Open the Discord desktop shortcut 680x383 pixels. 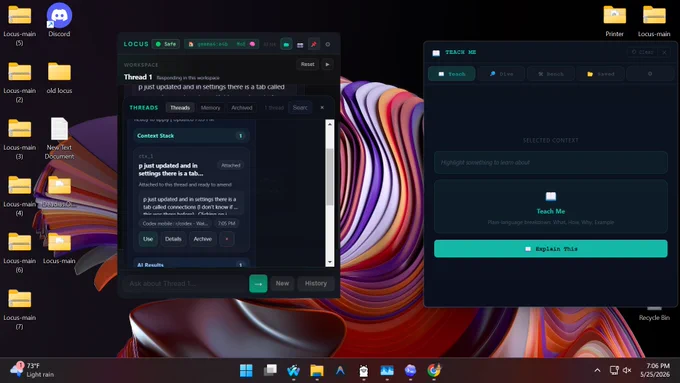coord(59,20)
